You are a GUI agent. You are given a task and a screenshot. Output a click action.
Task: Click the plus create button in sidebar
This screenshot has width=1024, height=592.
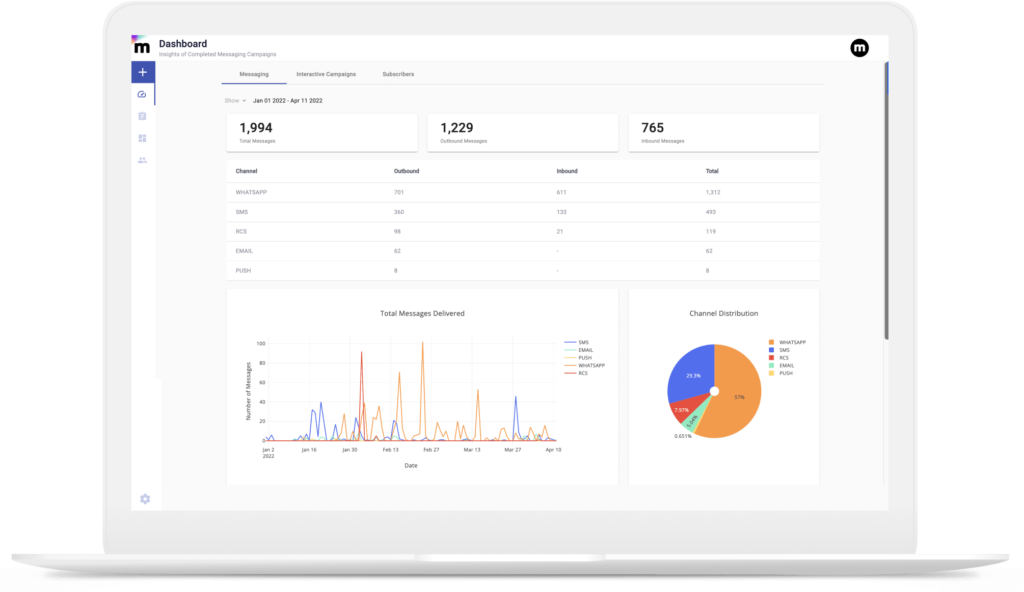coord(142,72)
